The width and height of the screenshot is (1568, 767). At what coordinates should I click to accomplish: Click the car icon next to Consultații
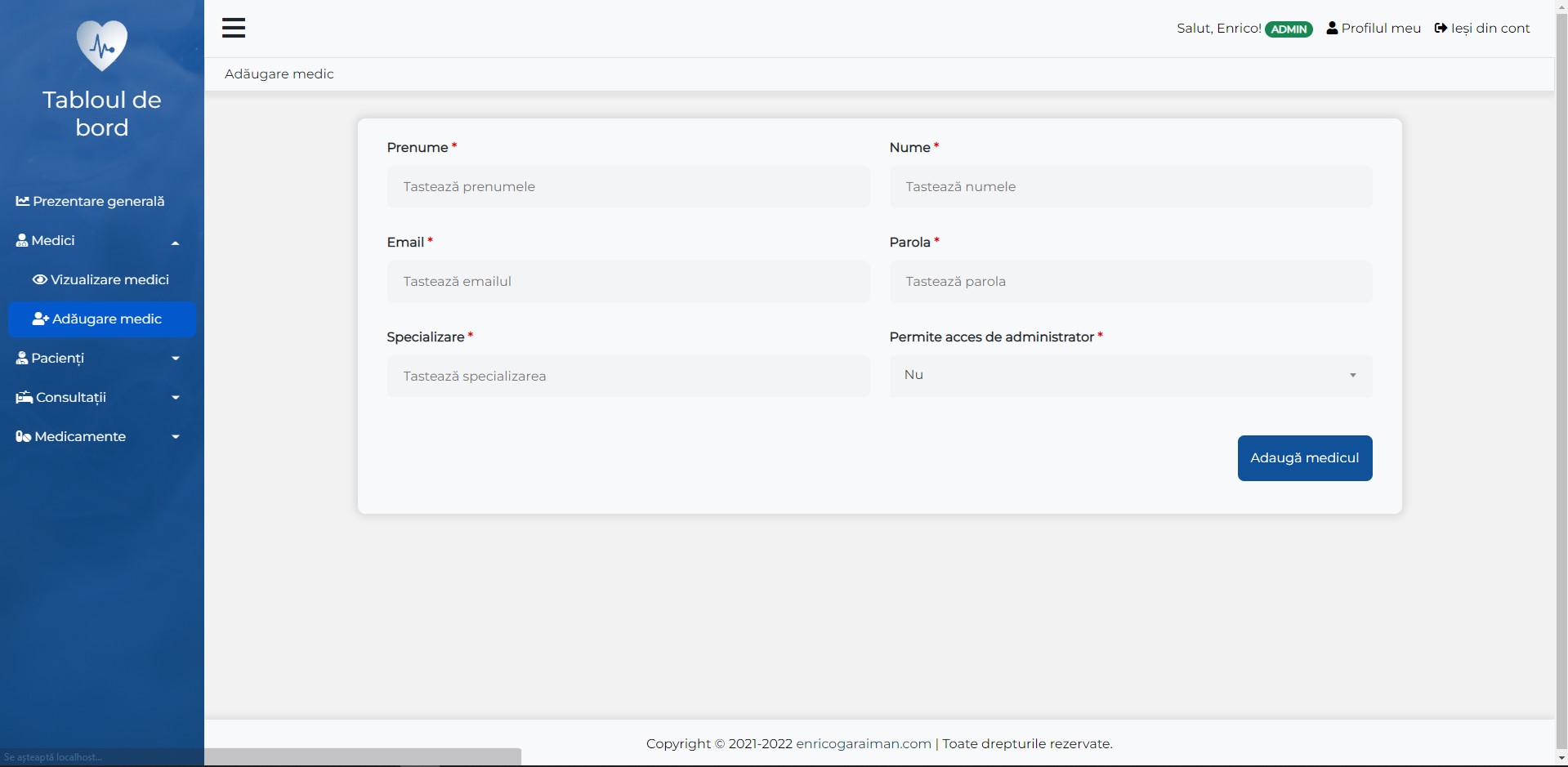(23, 398)
